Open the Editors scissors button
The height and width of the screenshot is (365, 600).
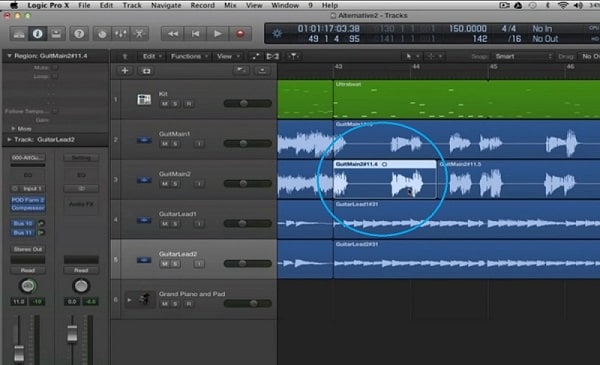point(139,34)
